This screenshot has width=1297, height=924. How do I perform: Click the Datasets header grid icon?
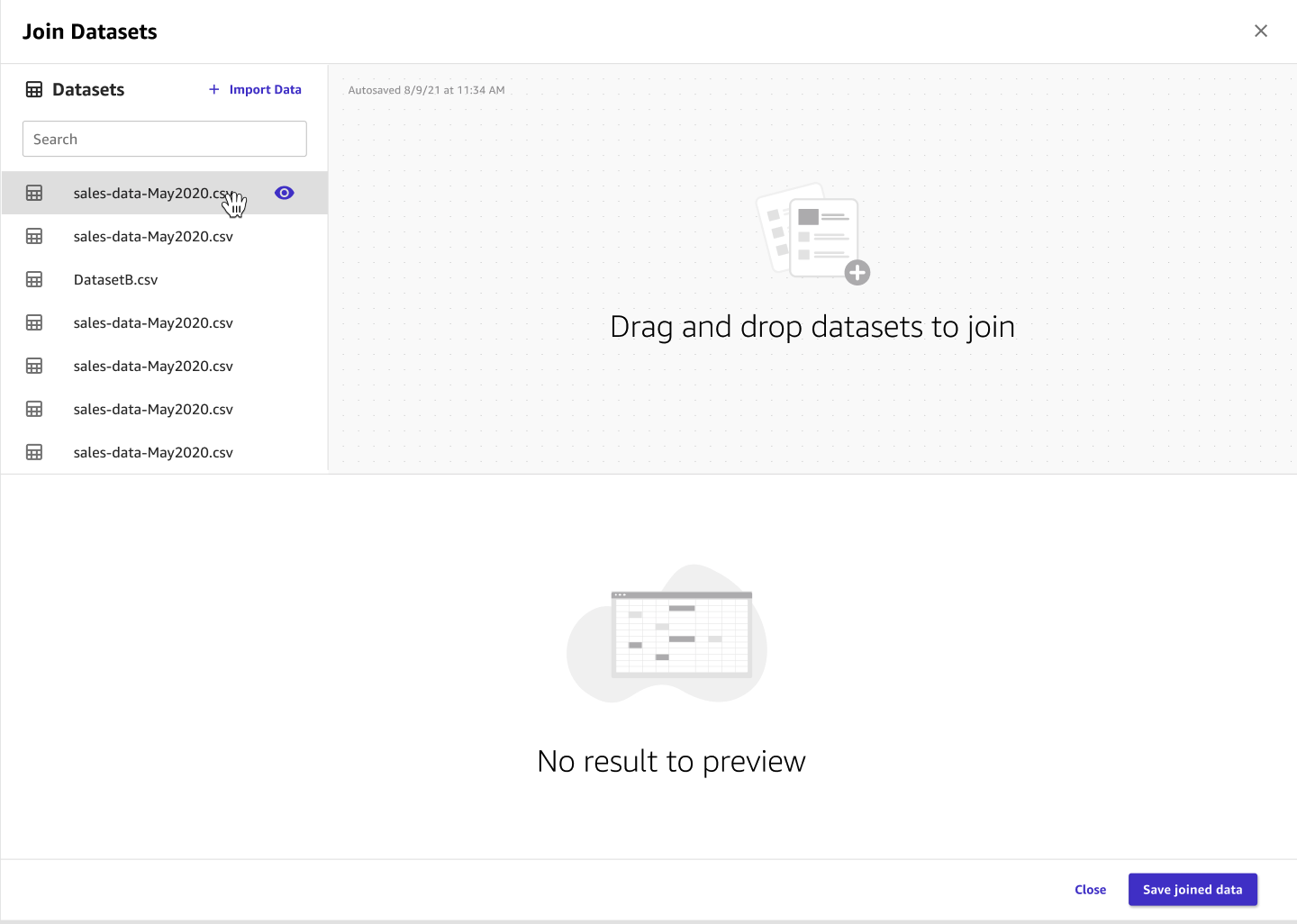pyautogui.click(x=34, y=89)
